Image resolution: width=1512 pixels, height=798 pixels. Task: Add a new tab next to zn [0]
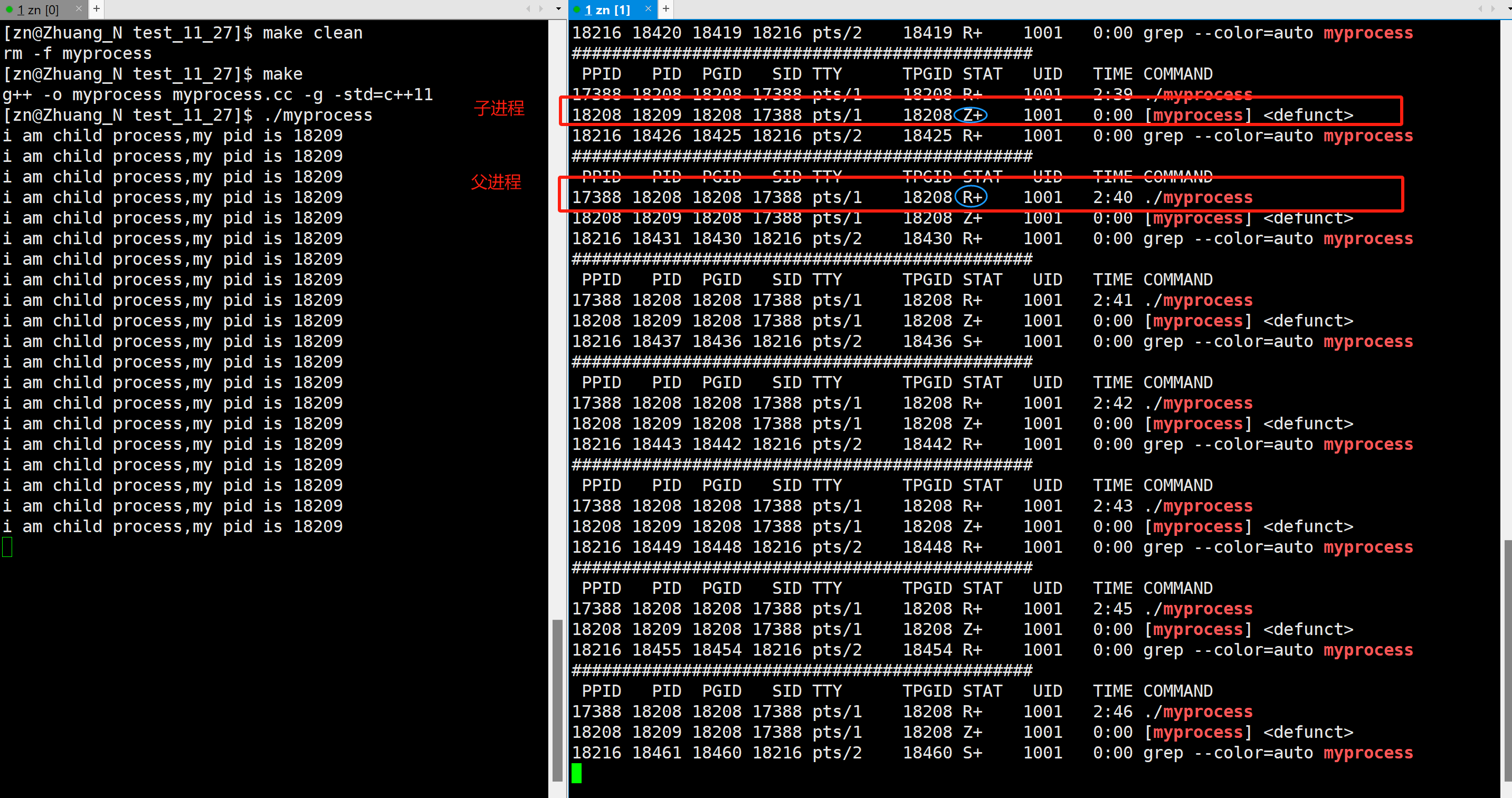97,9
